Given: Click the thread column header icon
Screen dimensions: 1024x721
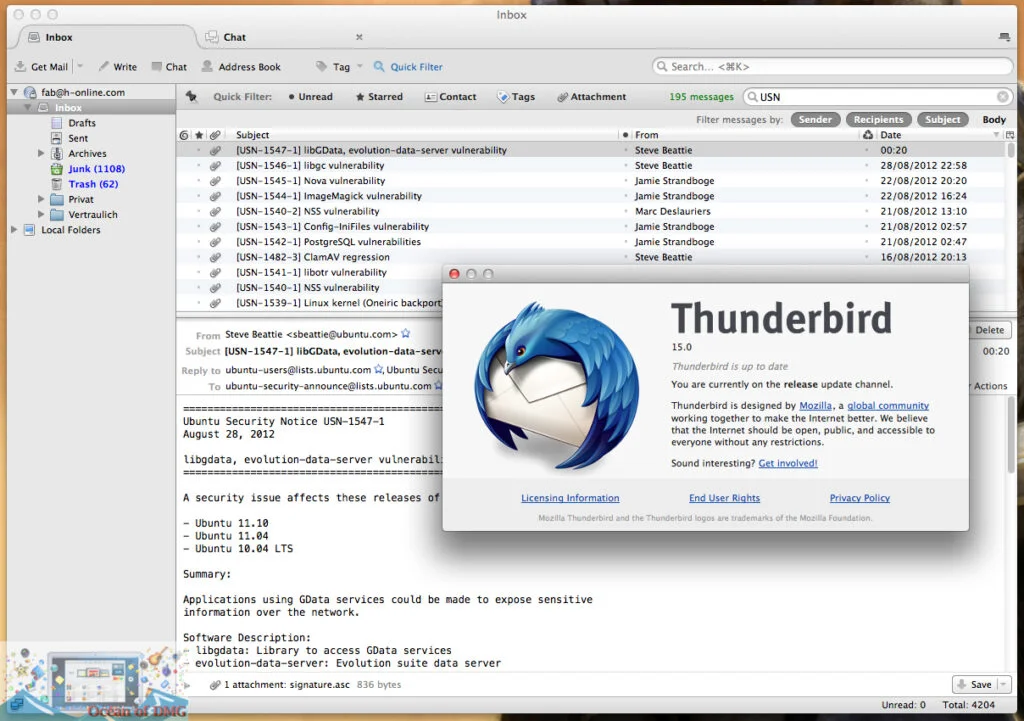Looking at the screenshot, I should [184, 135].
